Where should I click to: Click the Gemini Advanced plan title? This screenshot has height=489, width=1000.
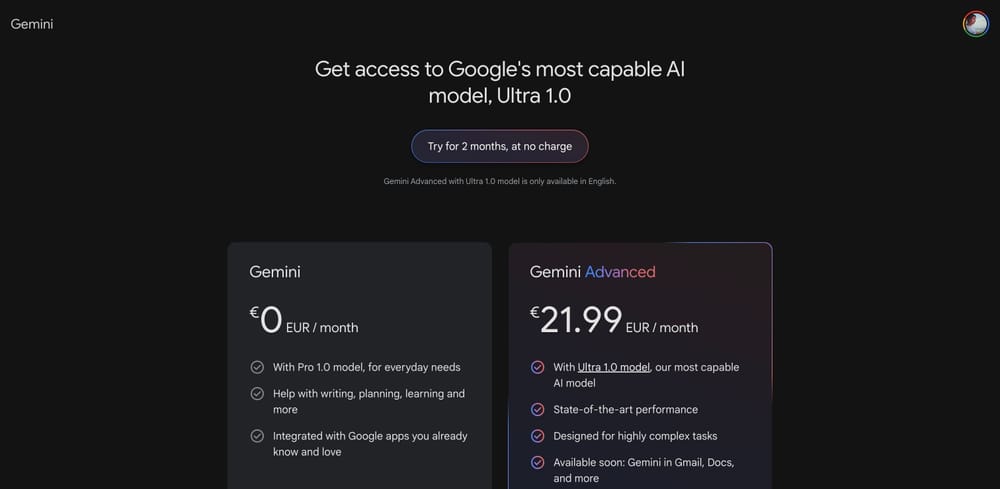pos(593,272)
